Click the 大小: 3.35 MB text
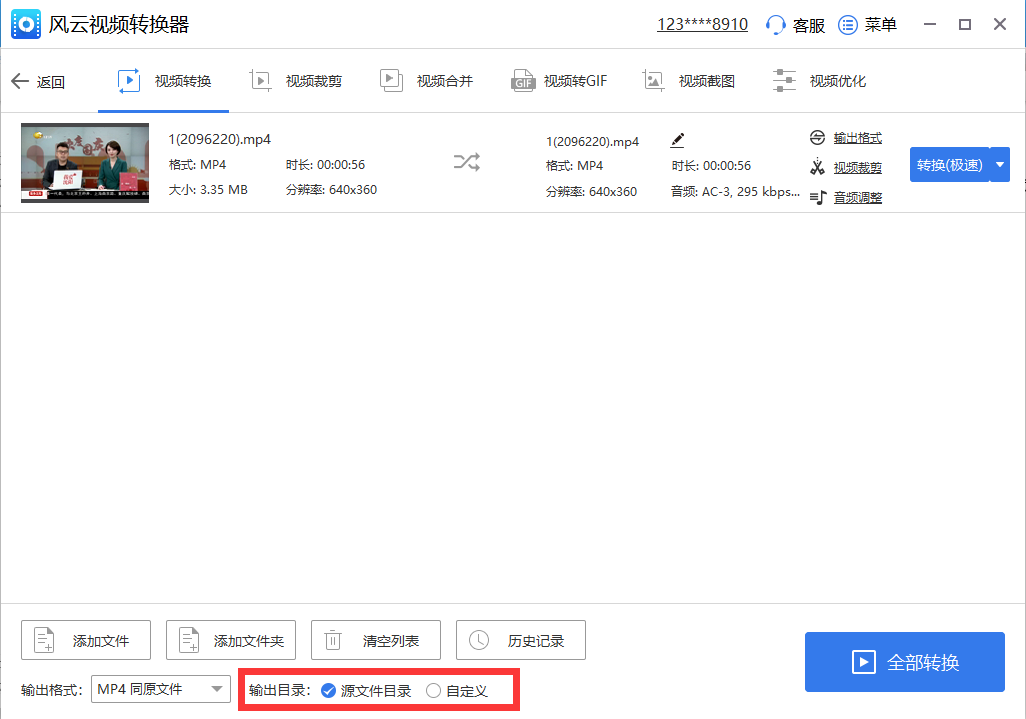Screen dimensions: 1026x719 tap(208, 190)
